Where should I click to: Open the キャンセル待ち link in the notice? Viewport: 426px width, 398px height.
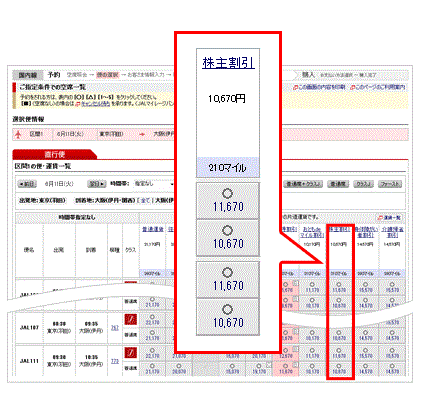96,104
